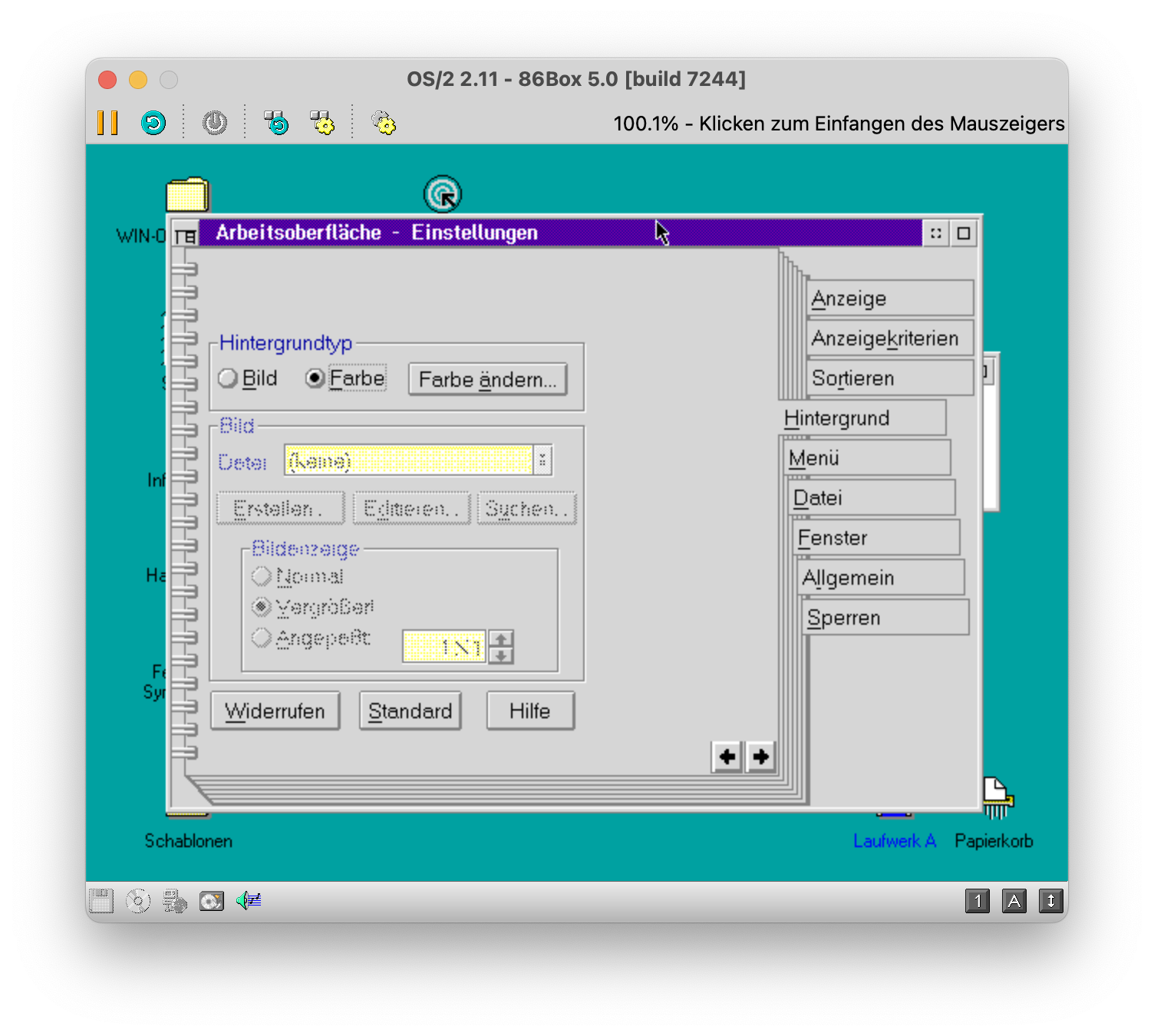The image size is (1154, 1036).
Task: Switch to the Hintergrund tab
Action: click(x=863, y=418)
